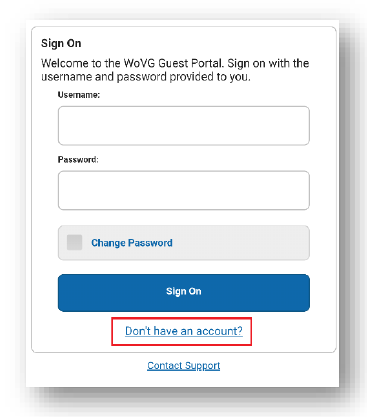Screen dimensions: 367x417
Task: Follow the link highlighted in red
Action: point(184,331)
